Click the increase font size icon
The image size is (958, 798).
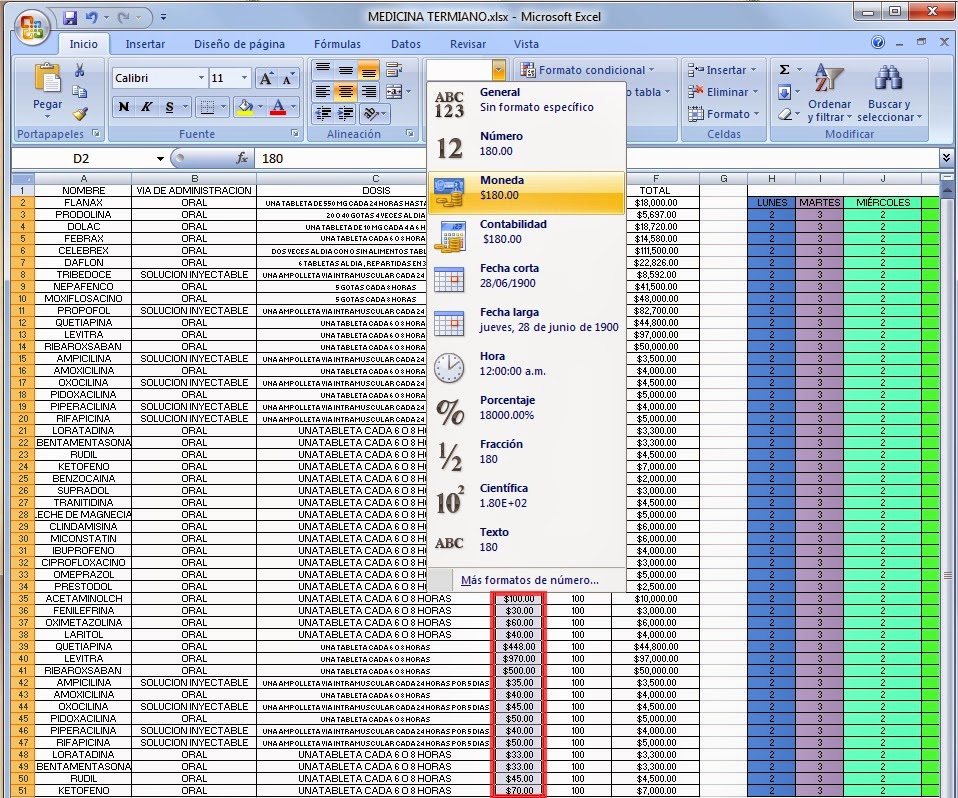[266, 76]
